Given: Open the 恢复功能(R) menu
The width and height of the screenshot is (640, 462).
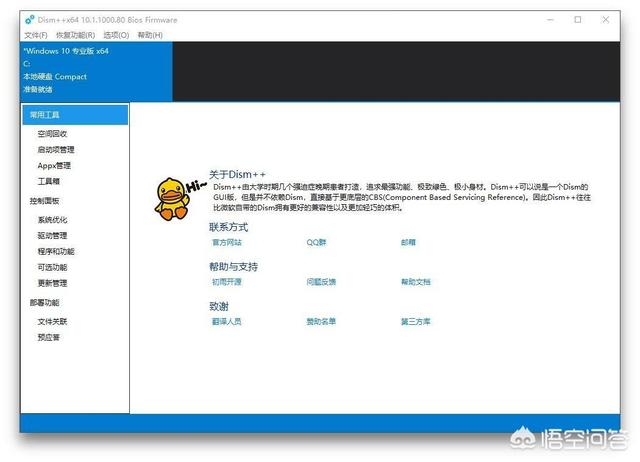Looking at the screenshot, I should (x=76, y=35).
